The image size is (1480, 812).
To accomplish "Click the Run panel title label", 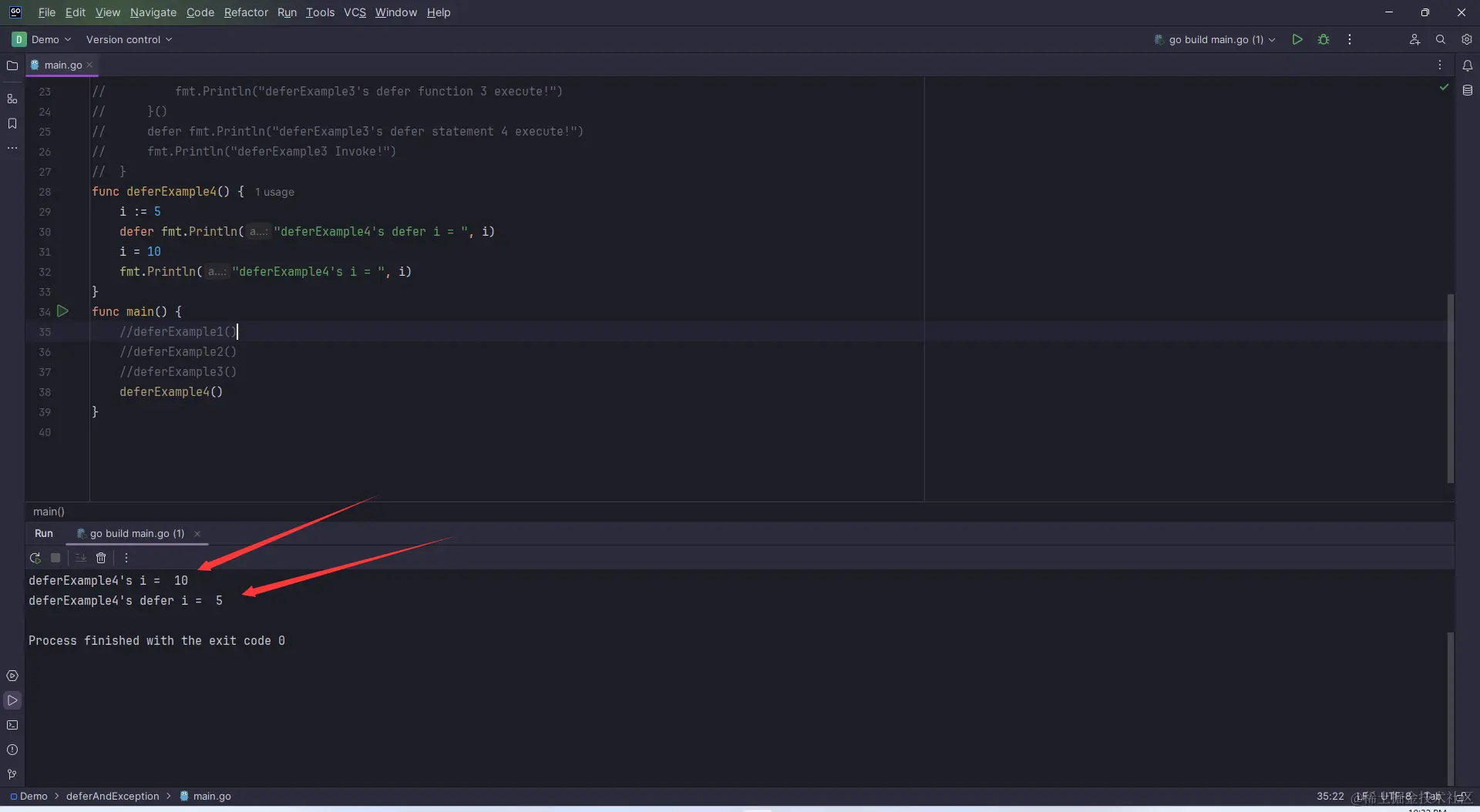I will click(44, 533).
